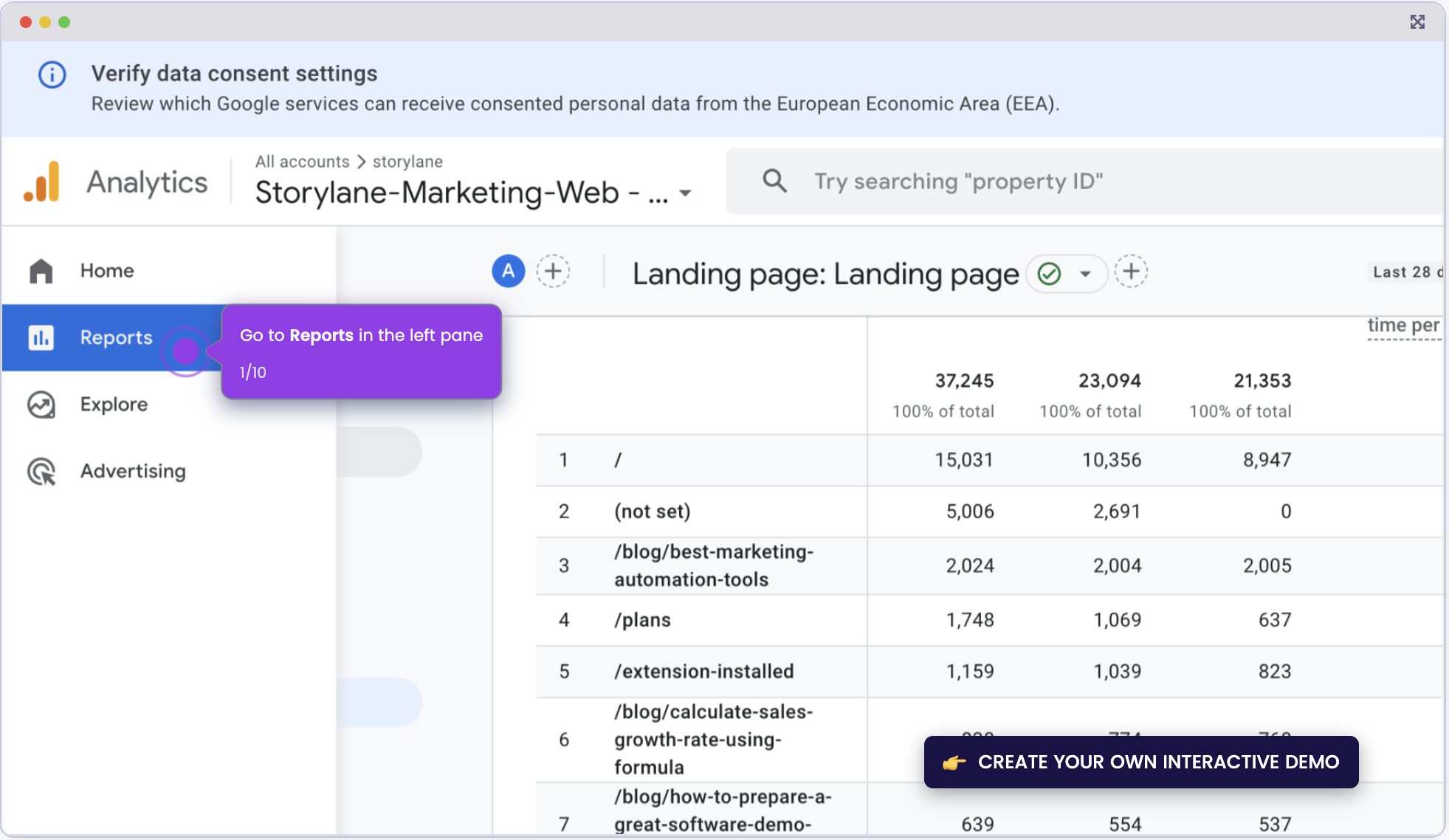Click the dashed plus beside the checkmark pill
This screenshot has width=1449, height=840.
click(1132, 272)
